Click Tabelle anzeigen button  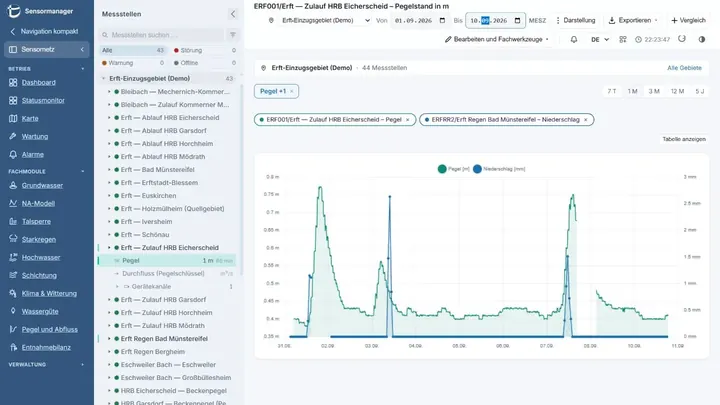coord(684,139)
